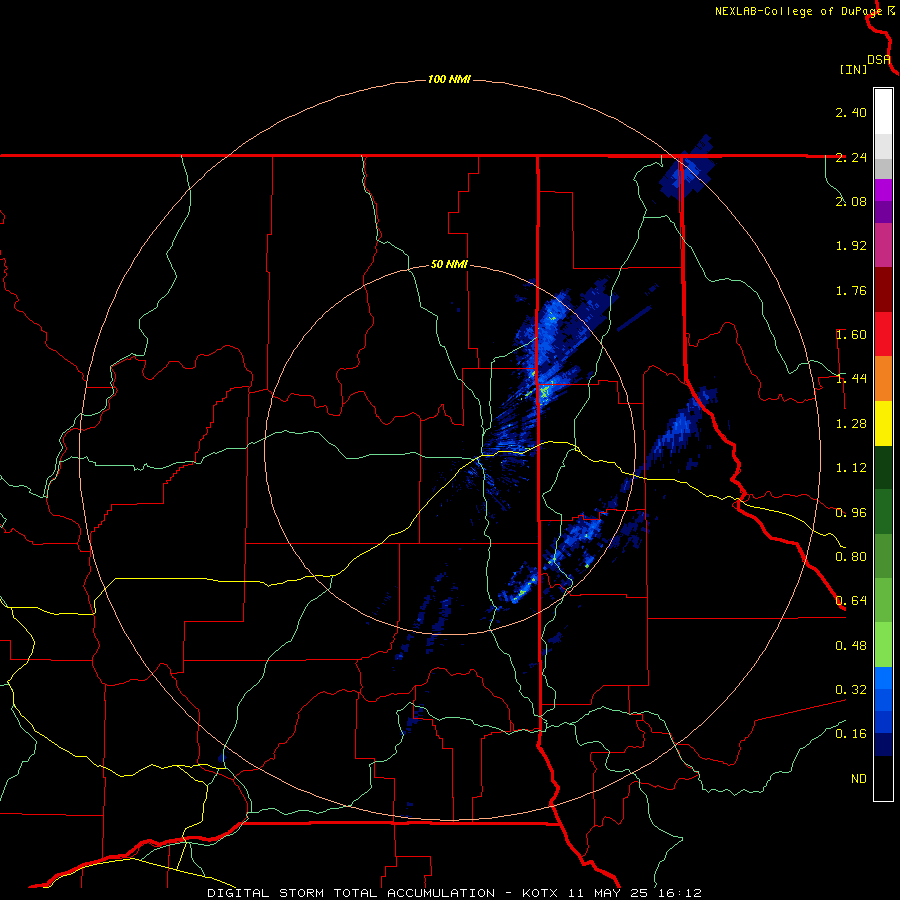Select the dark maroon legend swatch near 1.76
The width and height of the screenshot is (900, 900).
(x=883, y=290)
